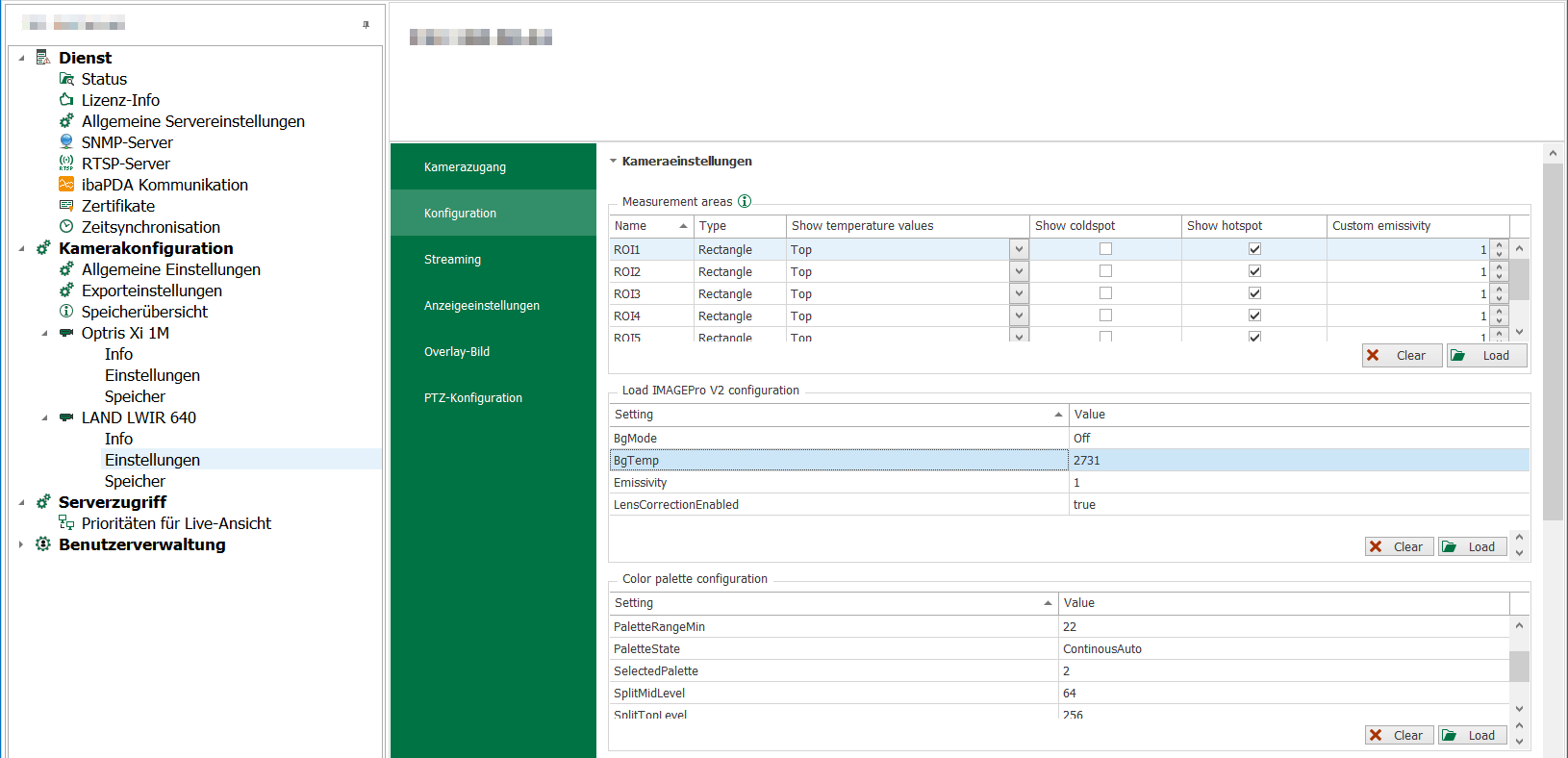Increase custom emissivity of ROI1

click(1499, 244)
